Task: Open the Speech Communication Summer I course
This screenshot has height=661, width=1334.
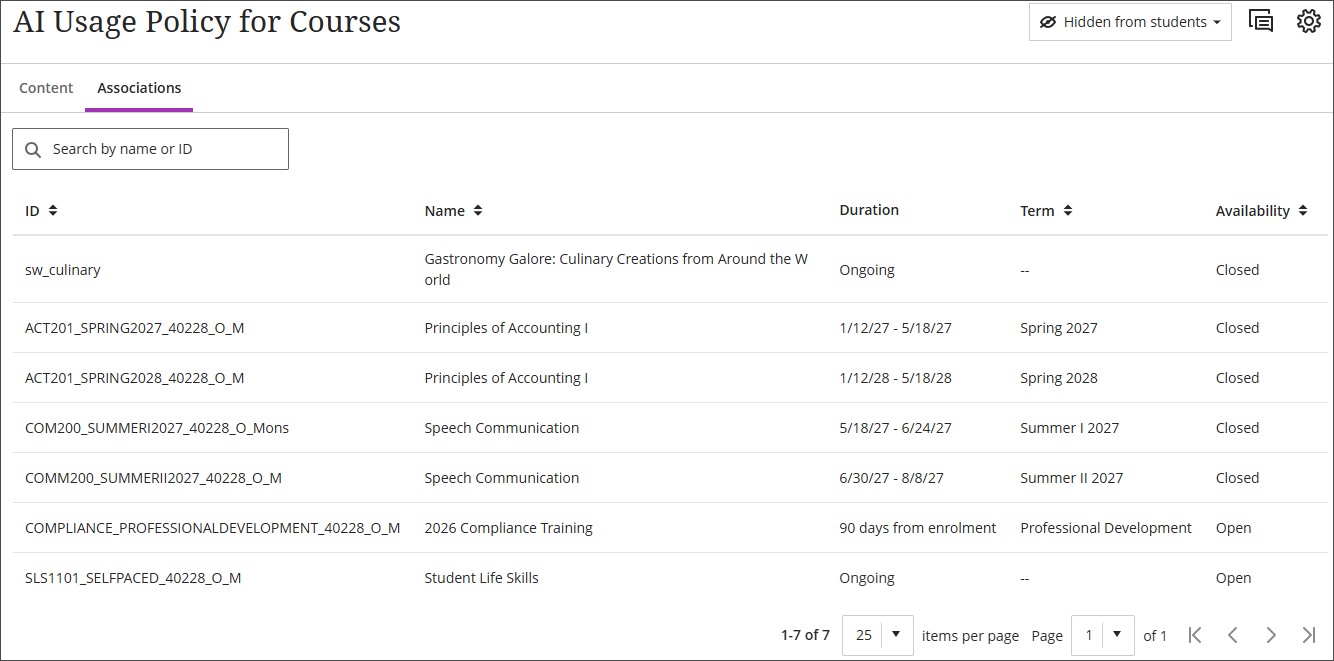Action: (x=501, y=427)
